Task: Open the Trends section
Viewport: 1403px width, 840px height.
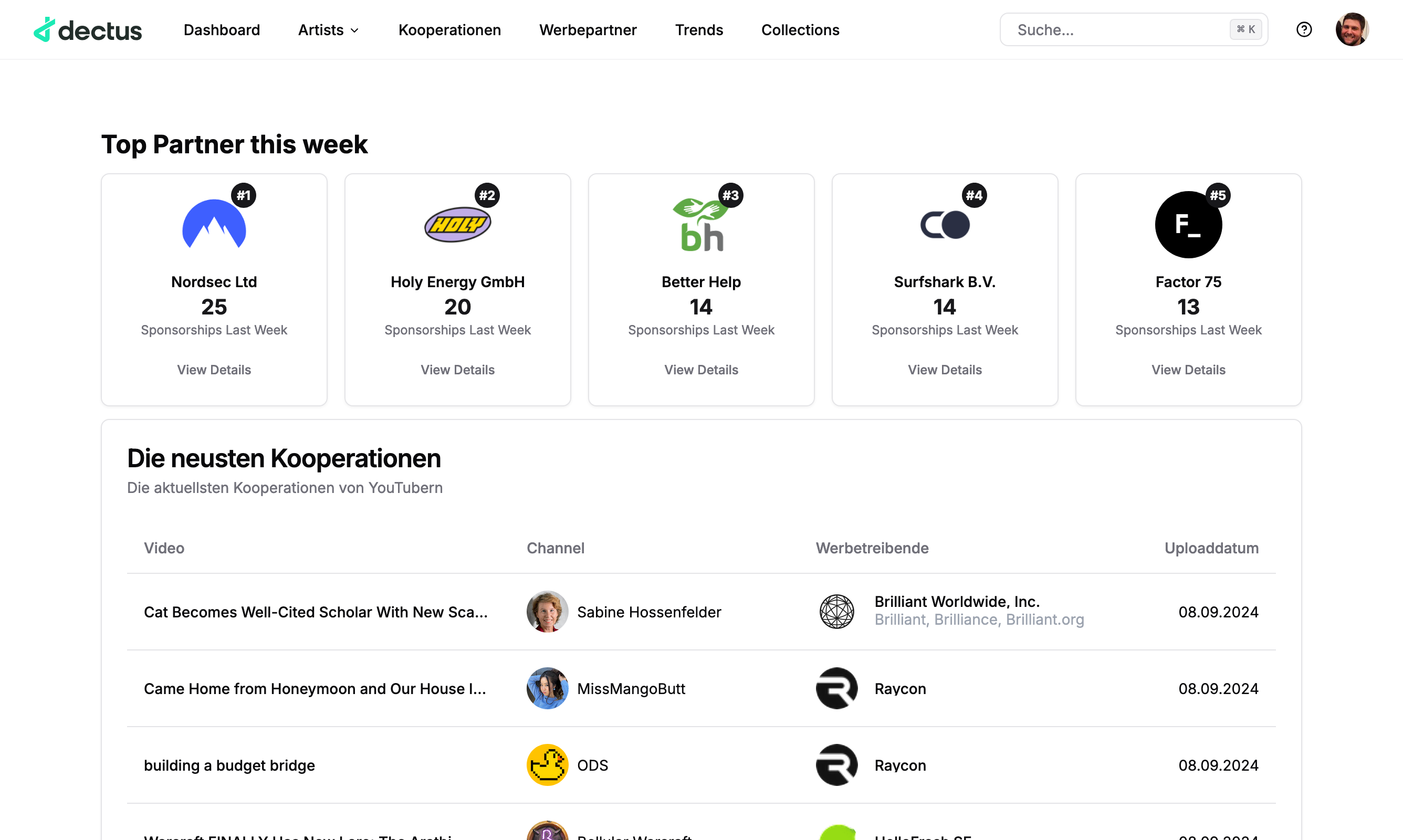Action: pyautogui.click(x=699, y=29)
